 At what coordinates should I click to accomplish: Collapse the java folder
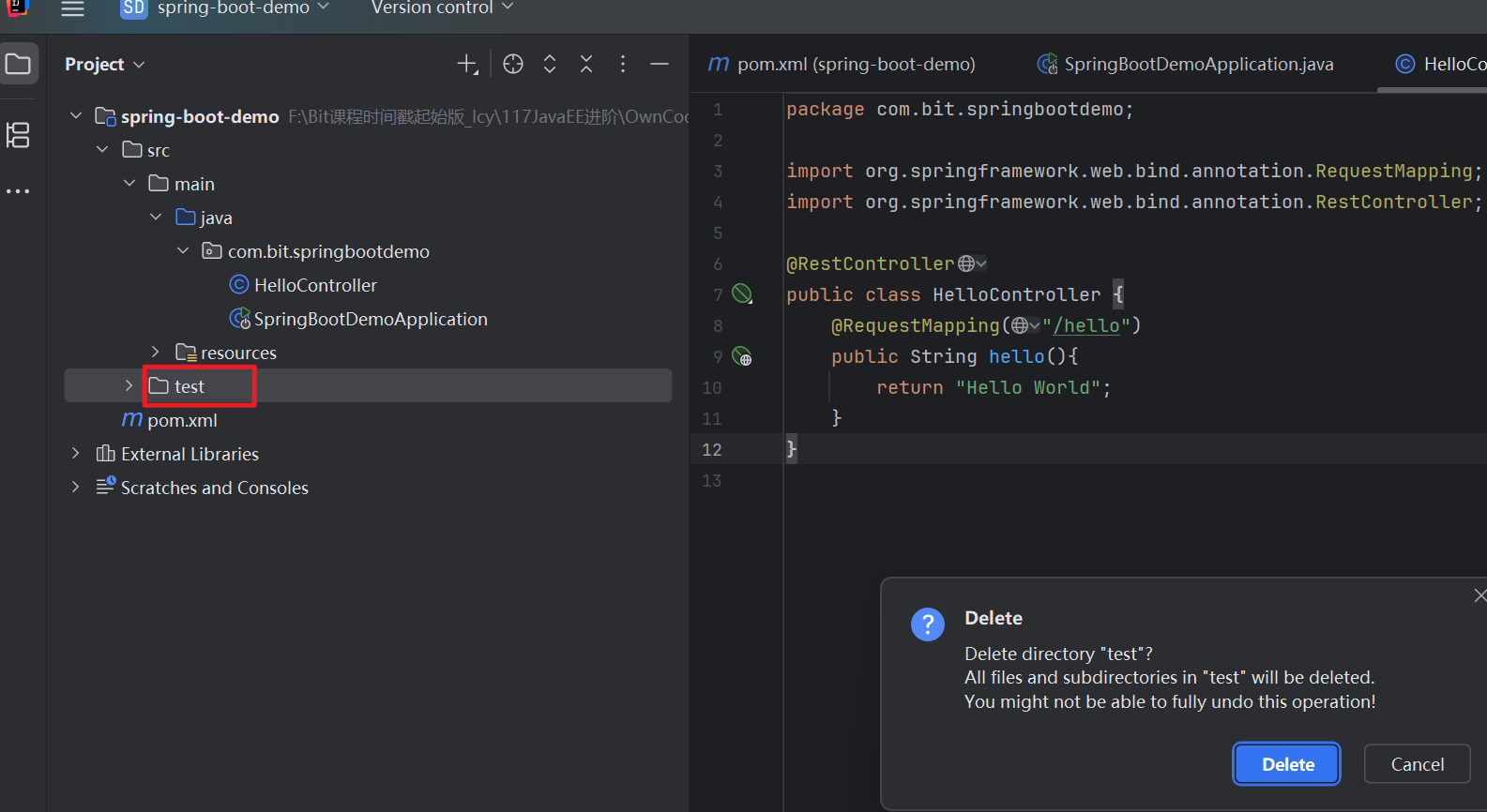pos(156,217)
